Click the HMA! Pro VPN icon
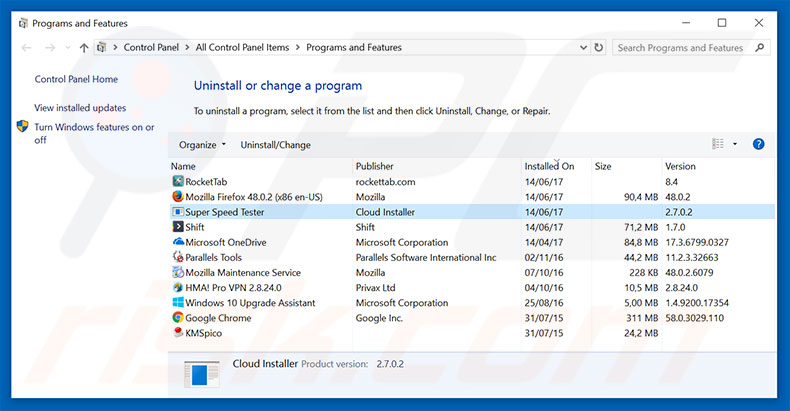Viewport: 790px width, 411px height. (x=178, y=287)
